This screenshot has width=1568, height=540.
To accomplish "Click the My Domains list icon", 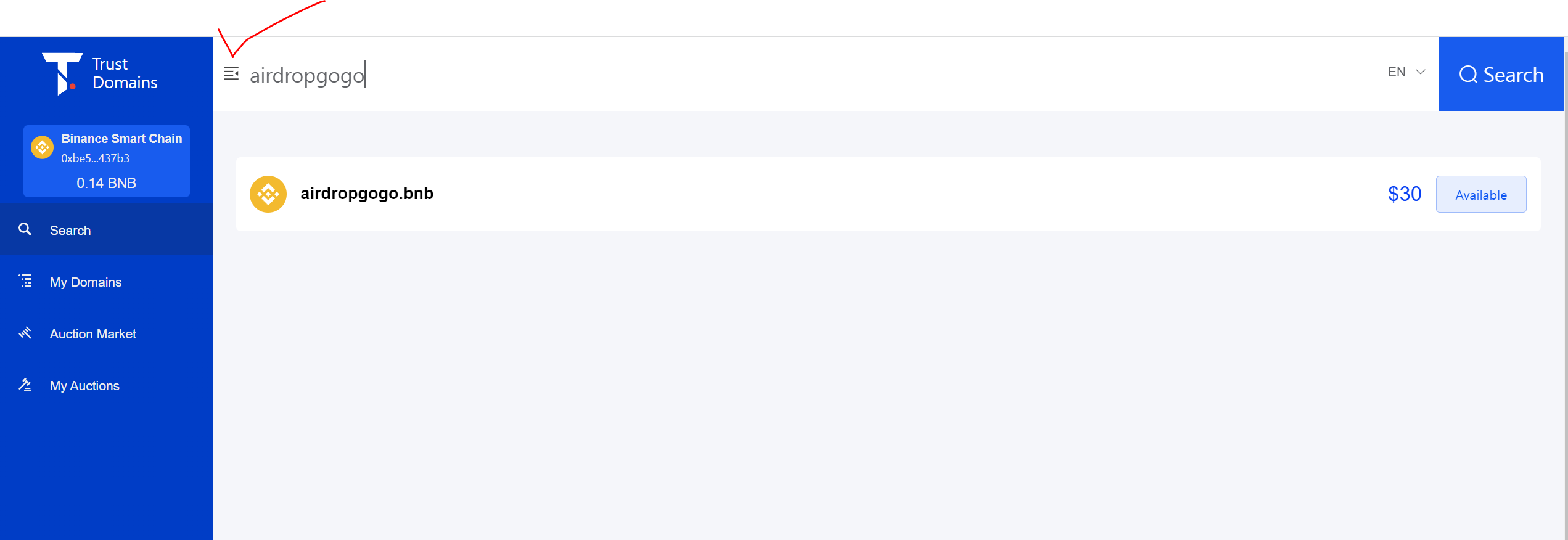I will click(25, 281).
